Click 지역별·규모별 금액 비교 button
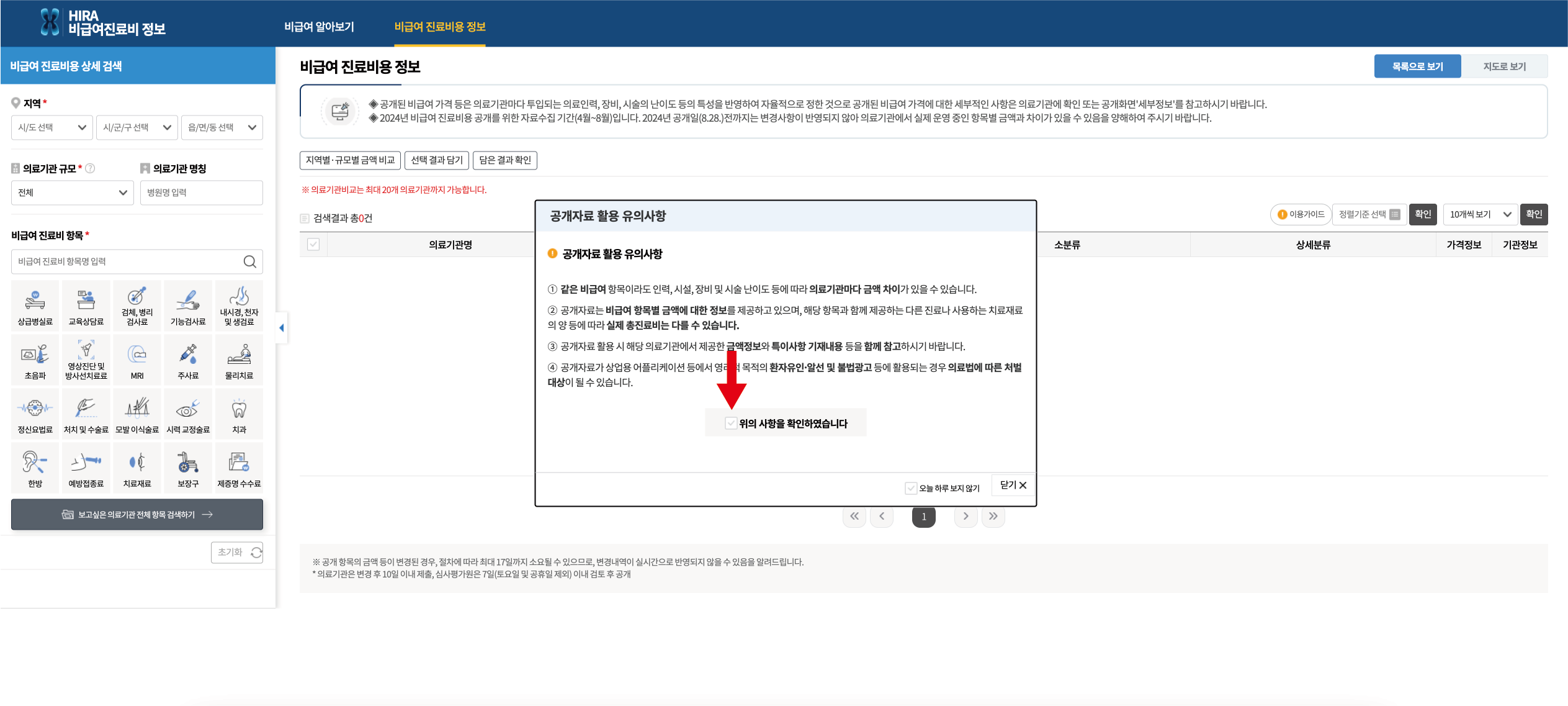 point(350,160)
